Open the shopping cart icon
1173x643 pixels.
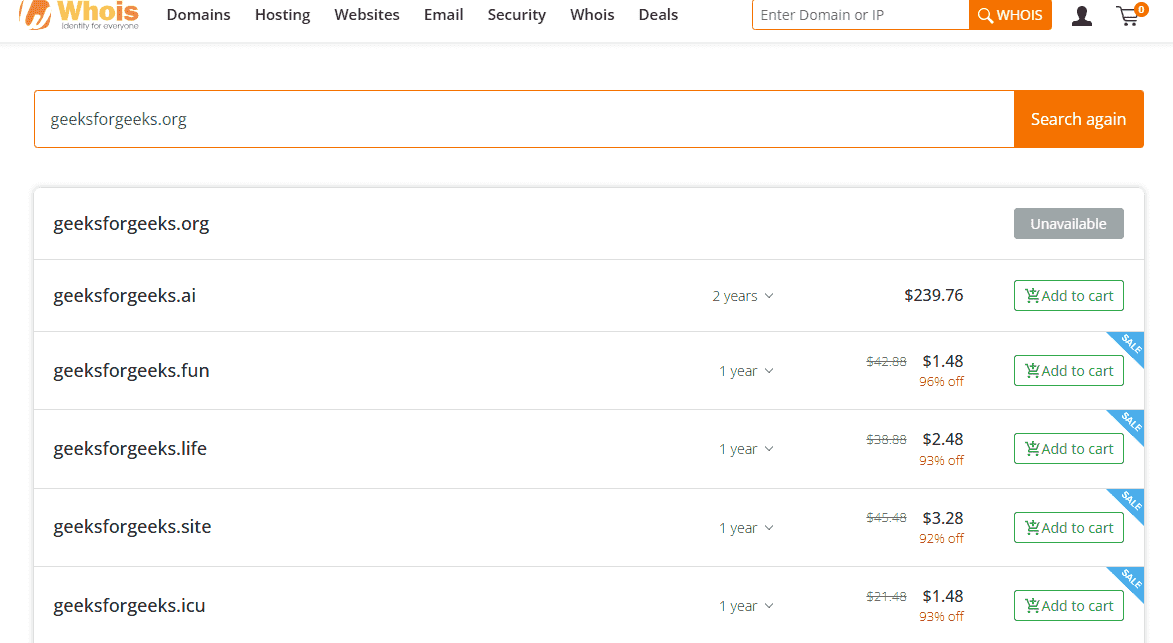coord(1130,14)
